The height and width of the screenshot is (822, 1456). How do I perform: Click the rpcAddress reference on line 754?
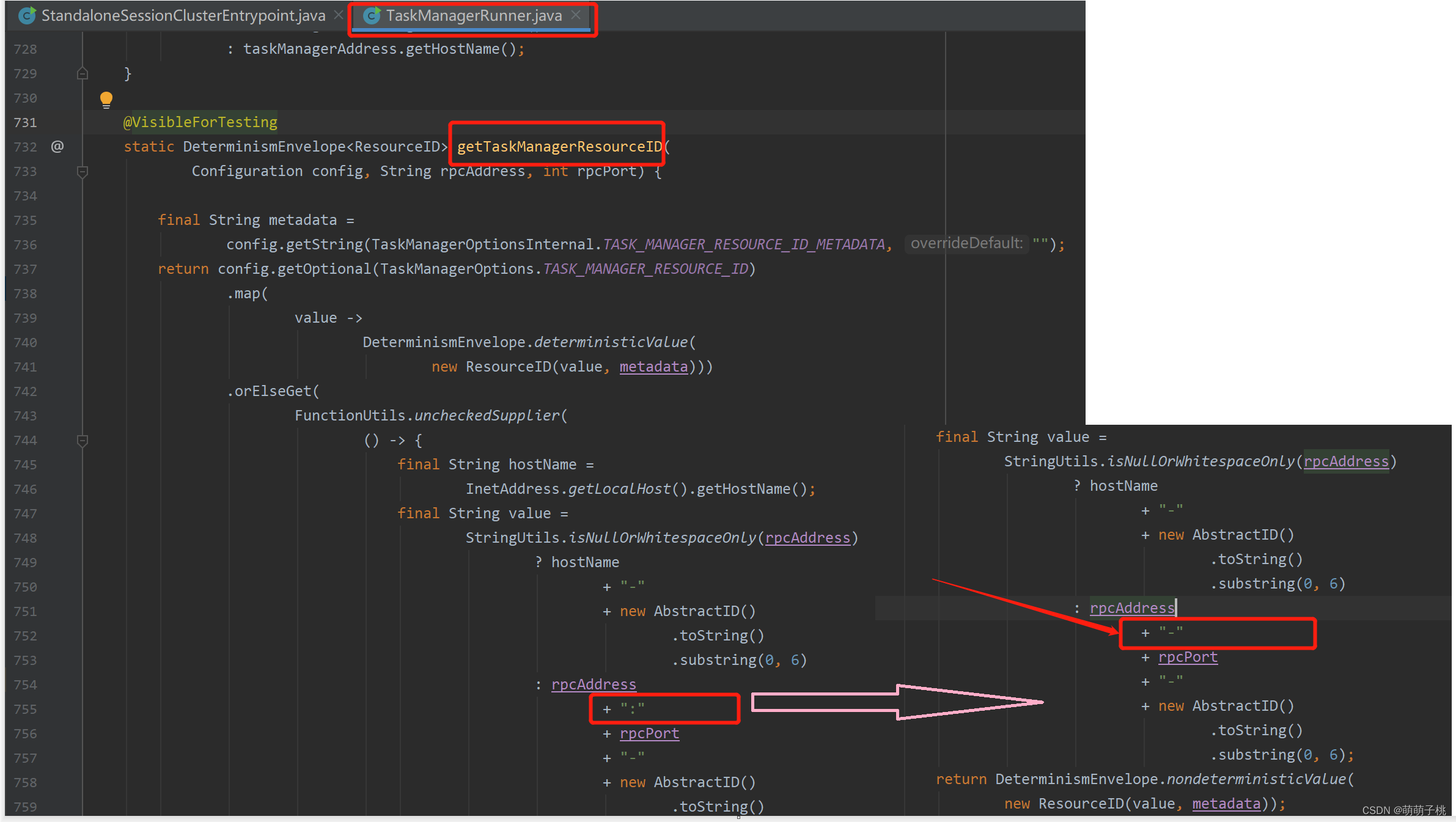594,684
